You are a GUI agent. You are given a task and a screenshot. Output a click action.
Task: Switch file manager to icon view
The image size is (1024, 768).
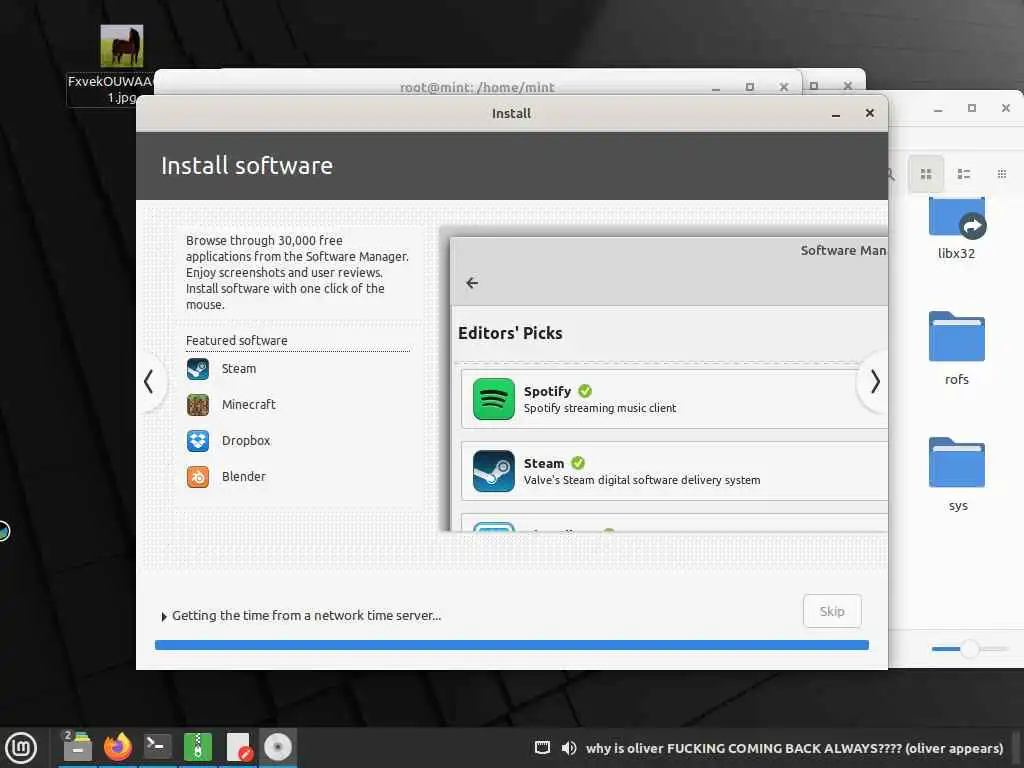click(x=926, y=174)
